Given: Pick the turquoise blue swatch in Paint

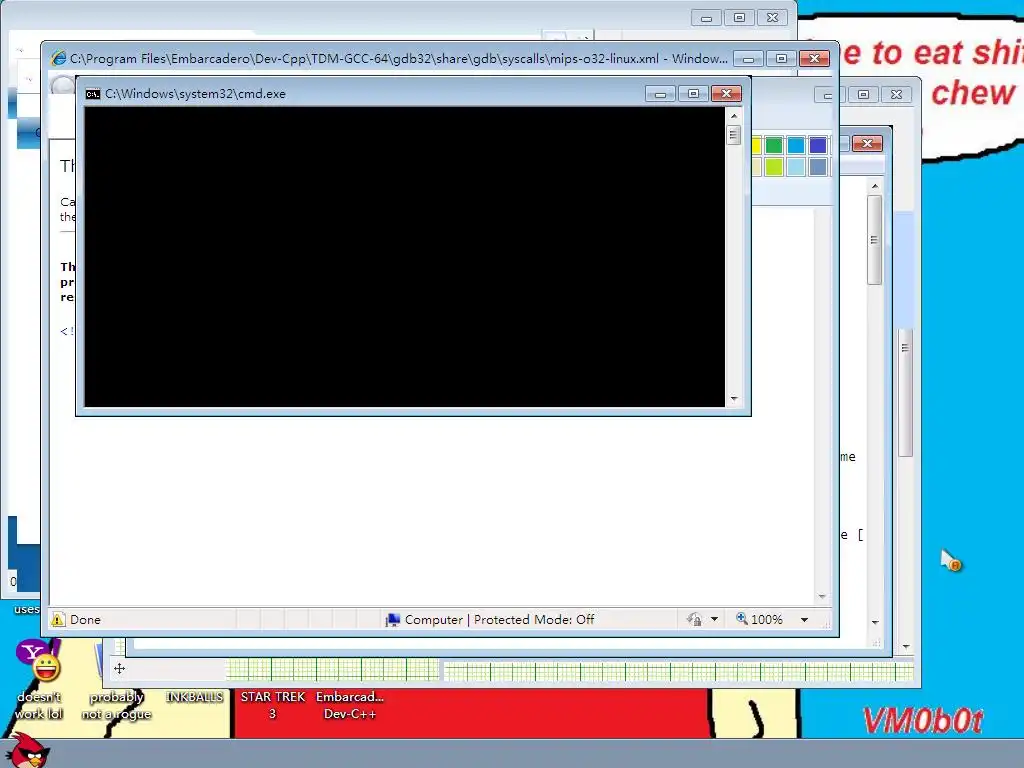Looking at the screenshot, I should pos(795,145).
